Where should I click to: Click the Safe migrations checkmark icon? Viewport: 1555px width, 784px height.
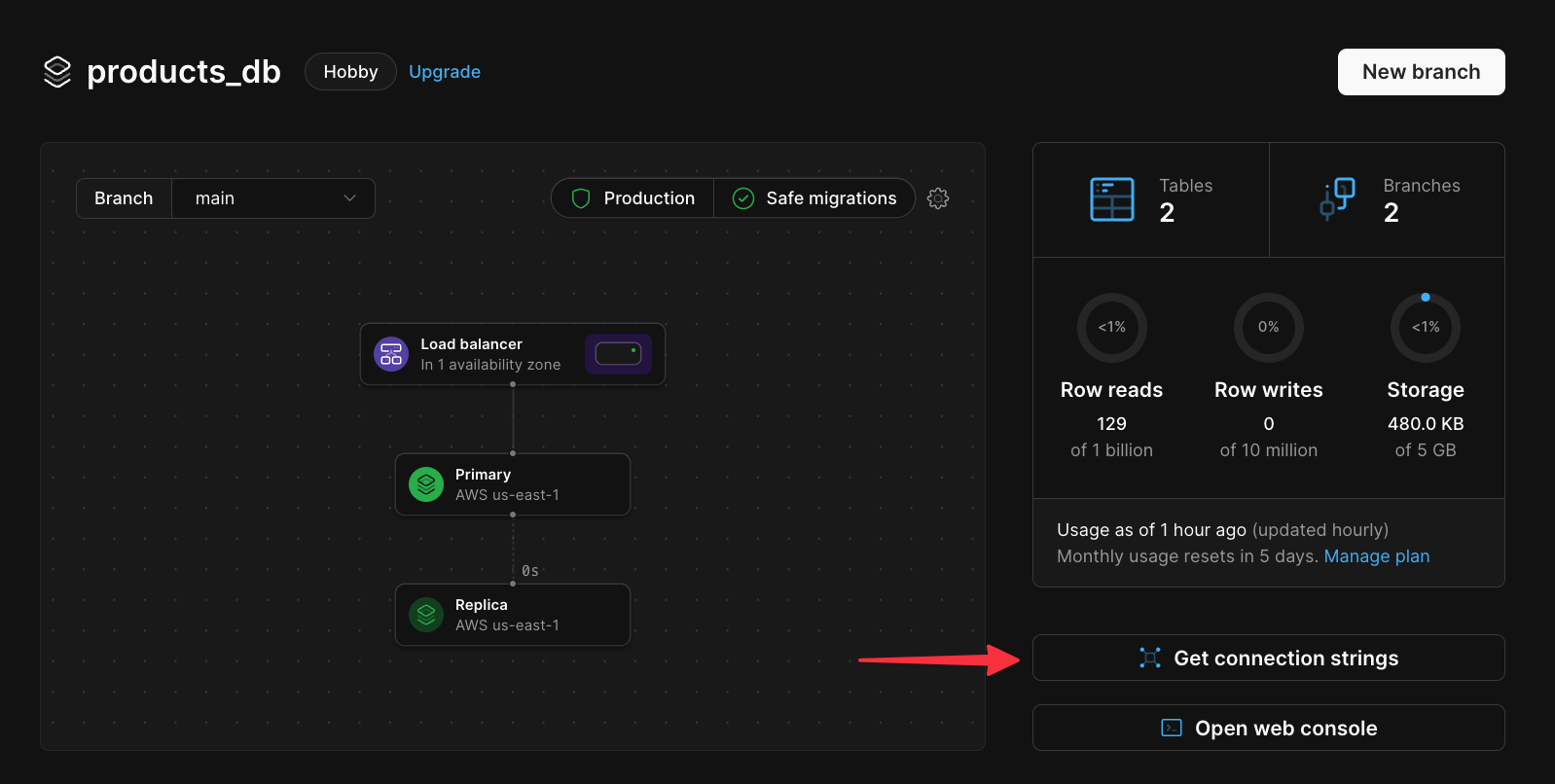coord(743,198)
